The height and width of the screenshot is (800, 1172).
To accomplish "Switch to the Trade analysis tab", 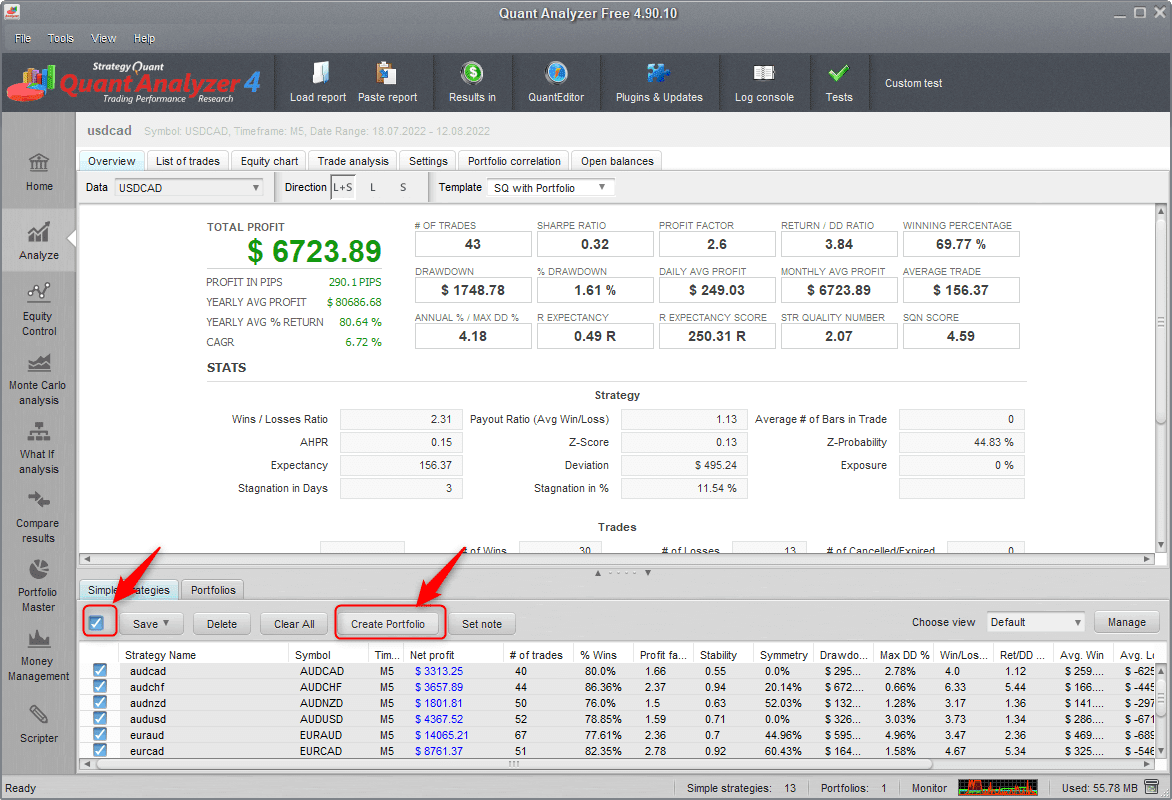I will (353, 161).
